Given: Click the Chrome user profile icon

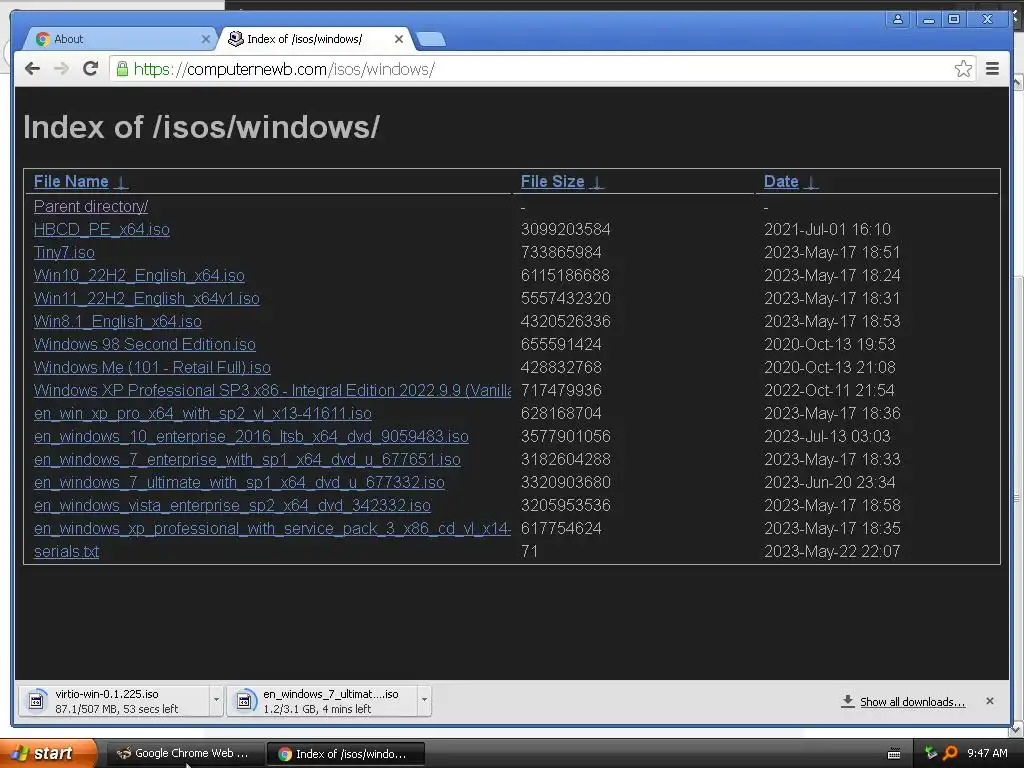Looking at the screenshot, I should (898, 19).
